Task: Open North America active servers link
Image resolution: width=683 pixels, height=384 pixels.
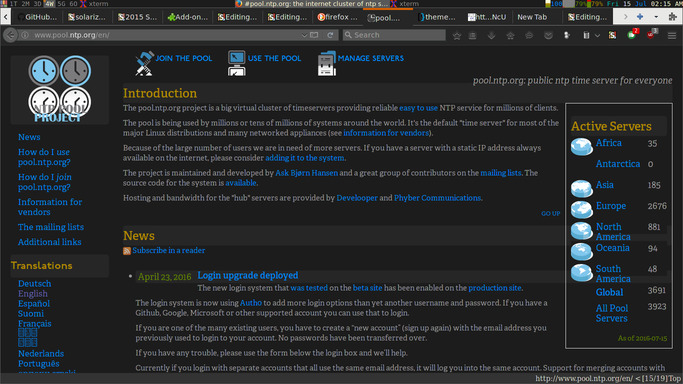Action: pos(613,232)
